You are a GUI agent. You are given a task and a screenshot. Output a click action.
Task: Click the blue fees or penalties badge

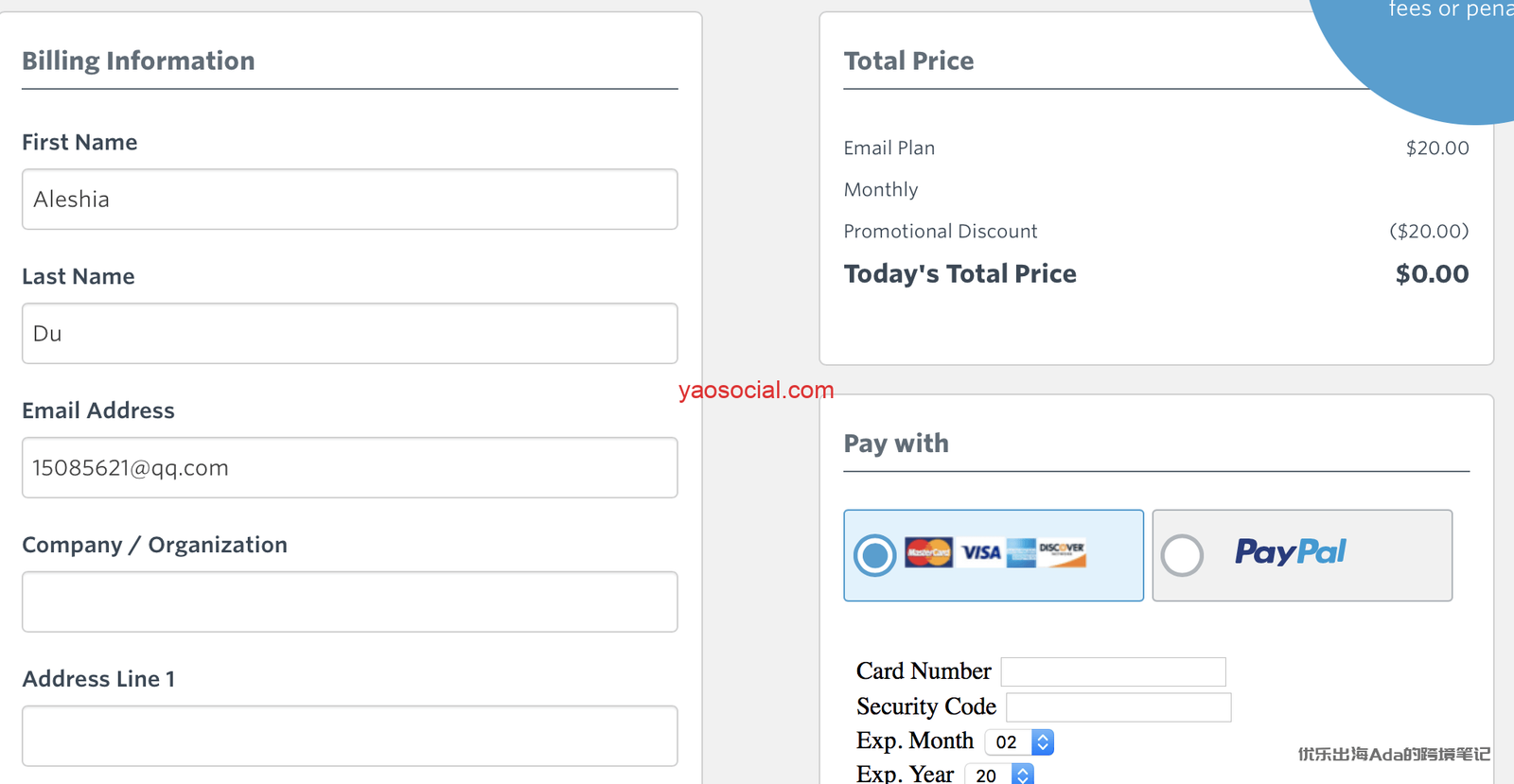pyautogui.click(x=1419, y=47)
